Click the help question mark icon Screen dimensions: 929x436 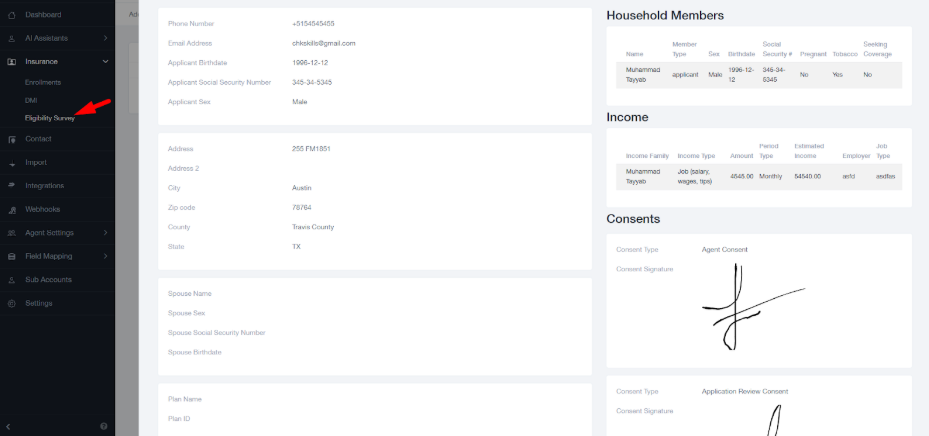point(104,427)
